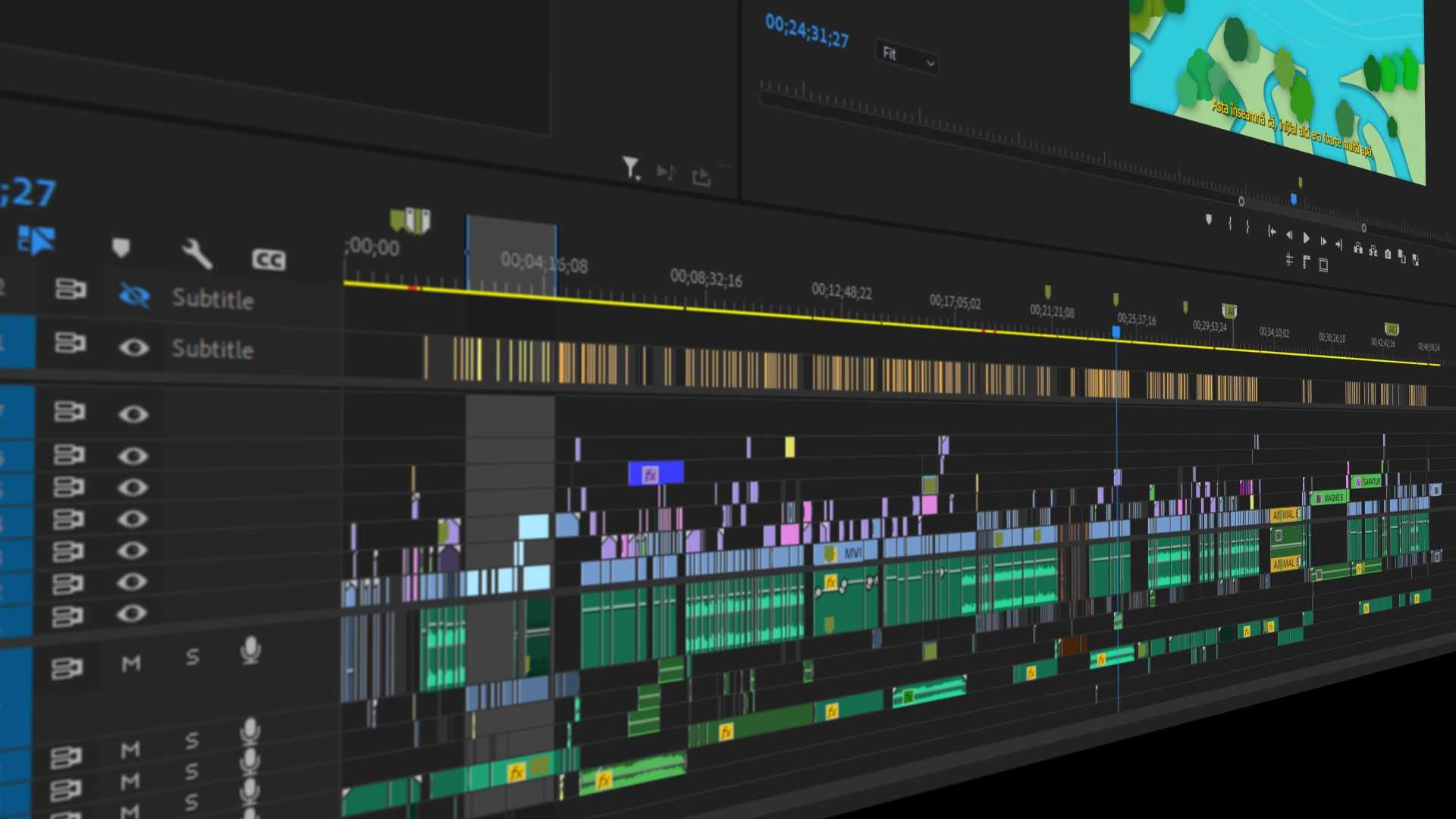Screen dimensions: 1456x819
Task: Toggle sync lock on visible Subtitle track
Action: point(70,343)
